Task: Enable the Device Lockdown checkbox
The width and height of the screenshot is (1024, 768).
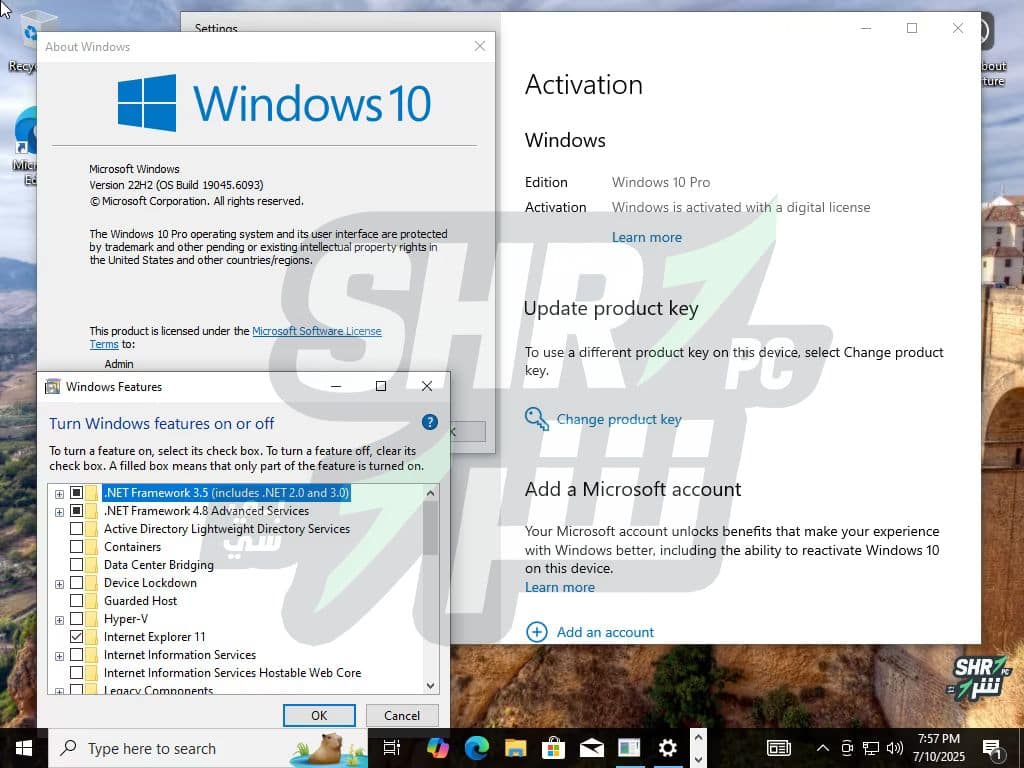Action: click(76, 583)
